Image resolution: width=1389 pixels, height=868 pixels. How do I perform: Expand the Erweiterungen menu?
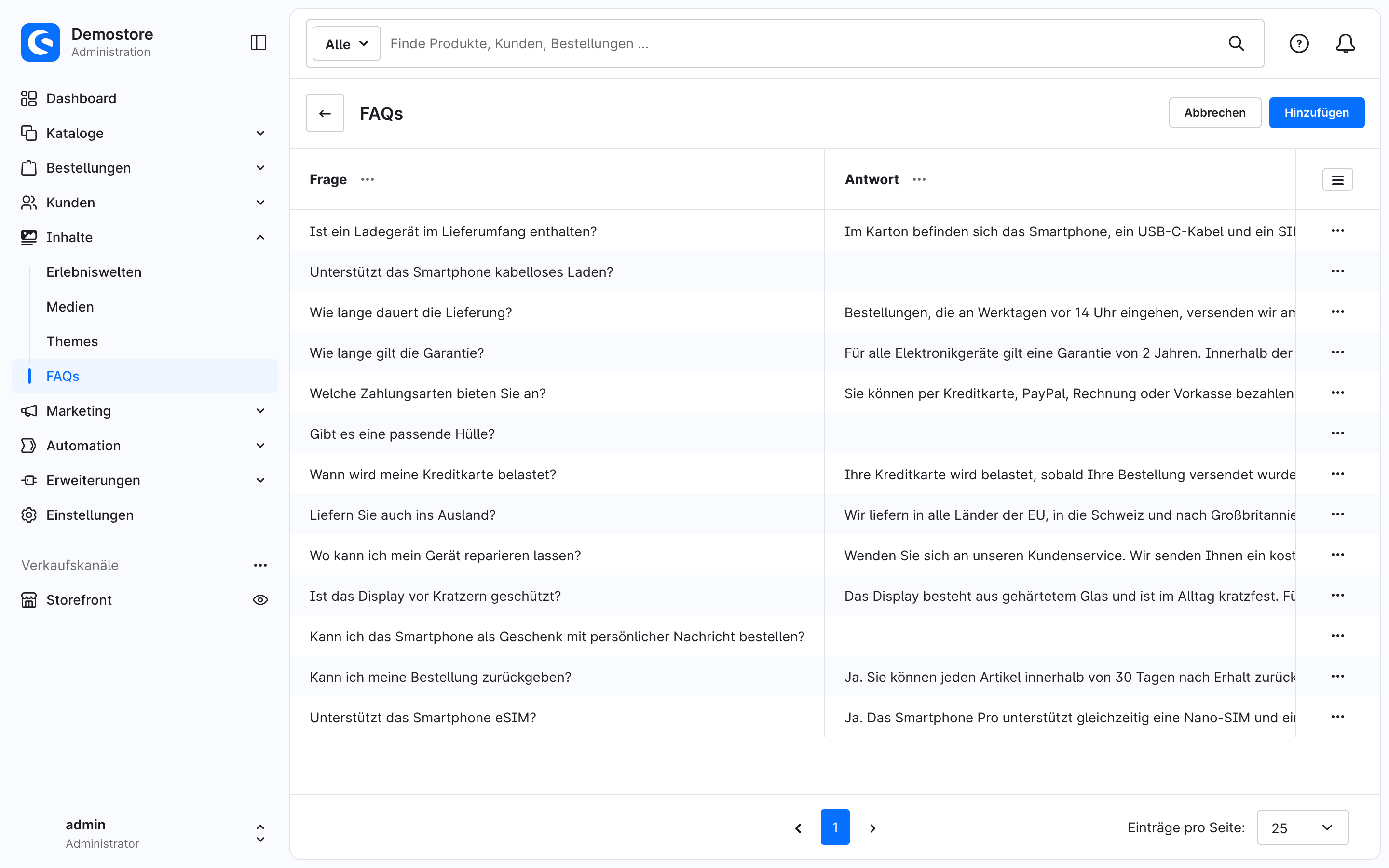(x=260, y=480)
